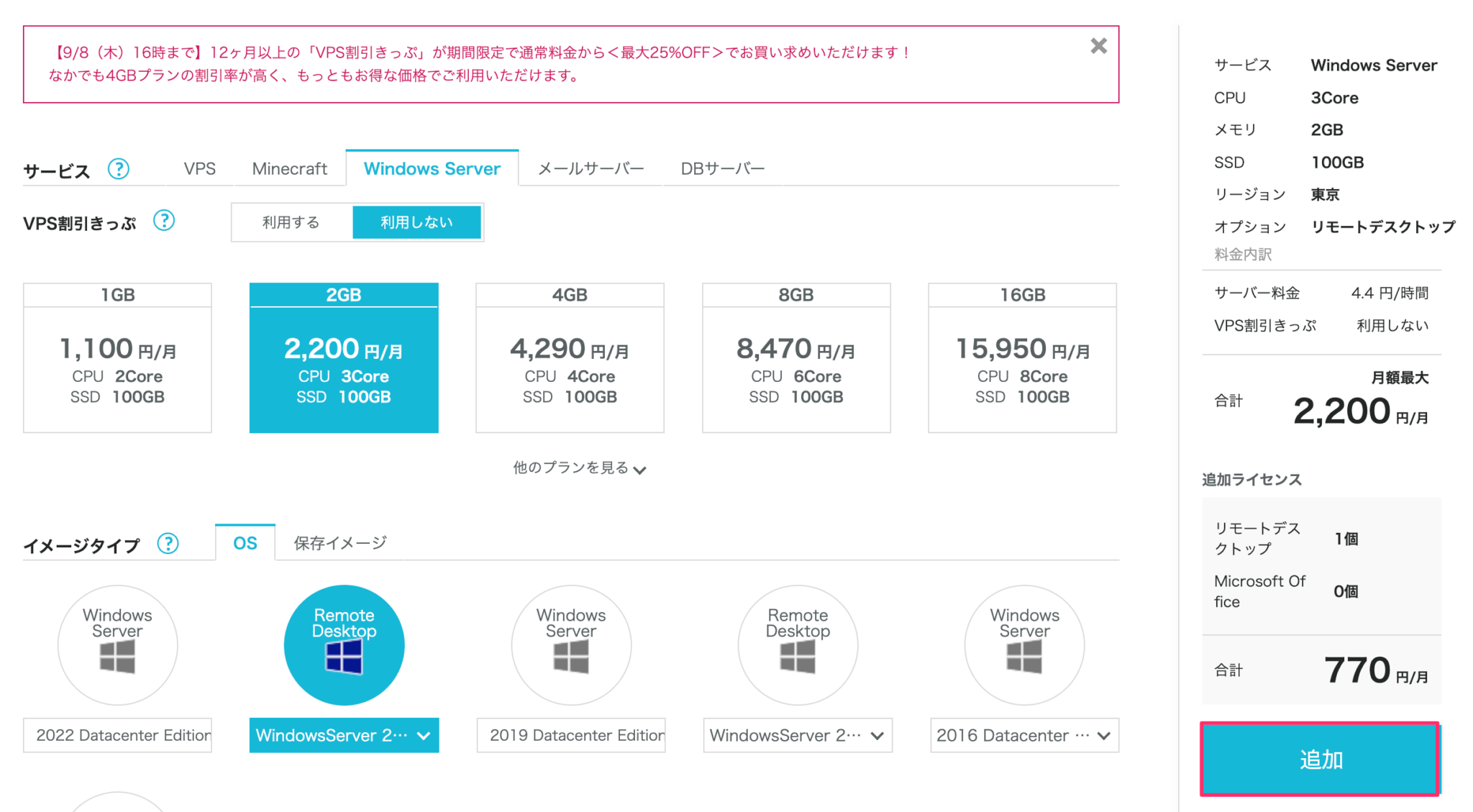Screen dimensions: 1473x812
Task: Click the 2022 Datacenter Edition version box
Action: [117, 735]
